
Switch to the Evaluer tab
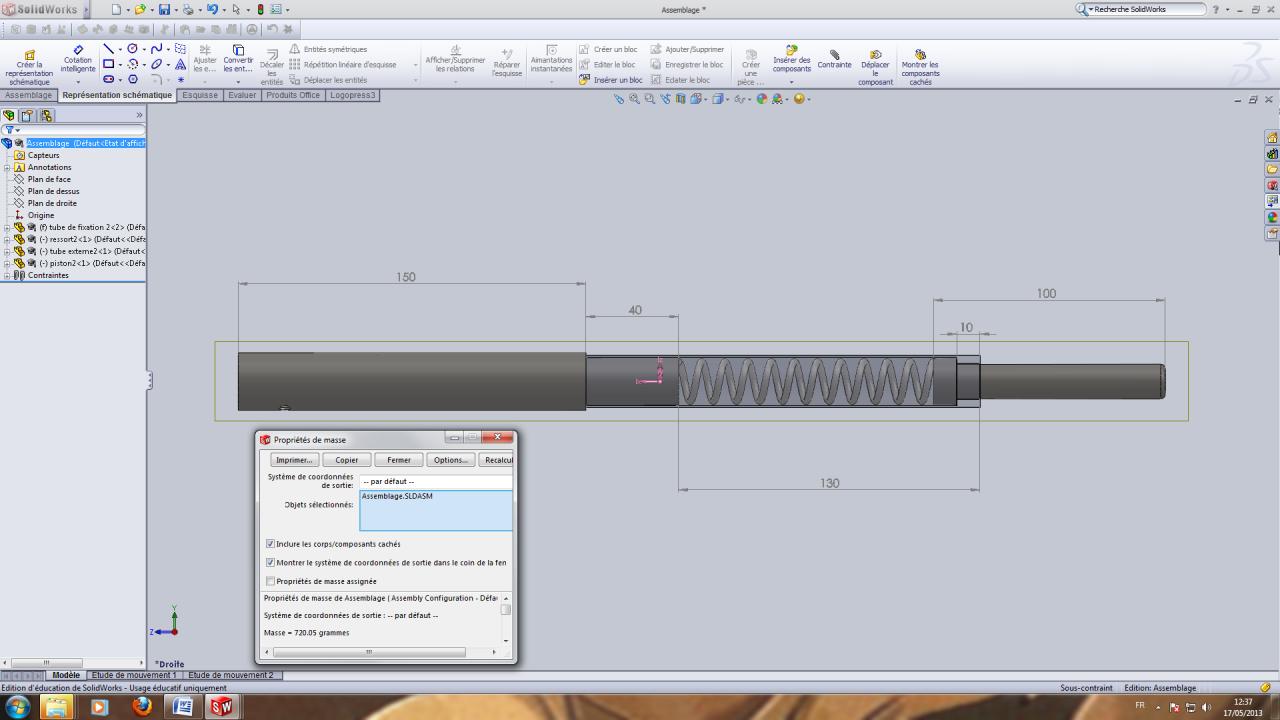coord(242,95)
